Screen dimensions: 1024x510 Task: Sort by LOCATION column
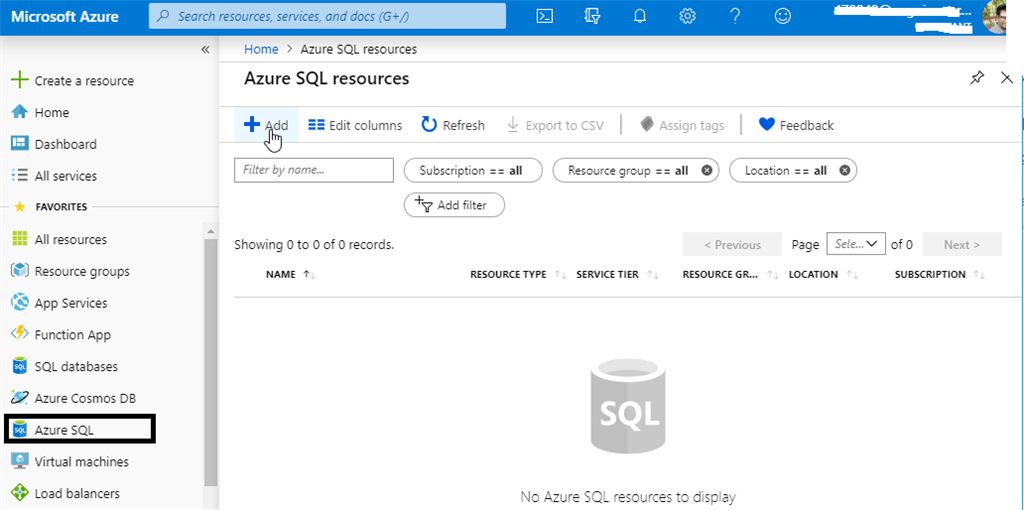point(823,275)
